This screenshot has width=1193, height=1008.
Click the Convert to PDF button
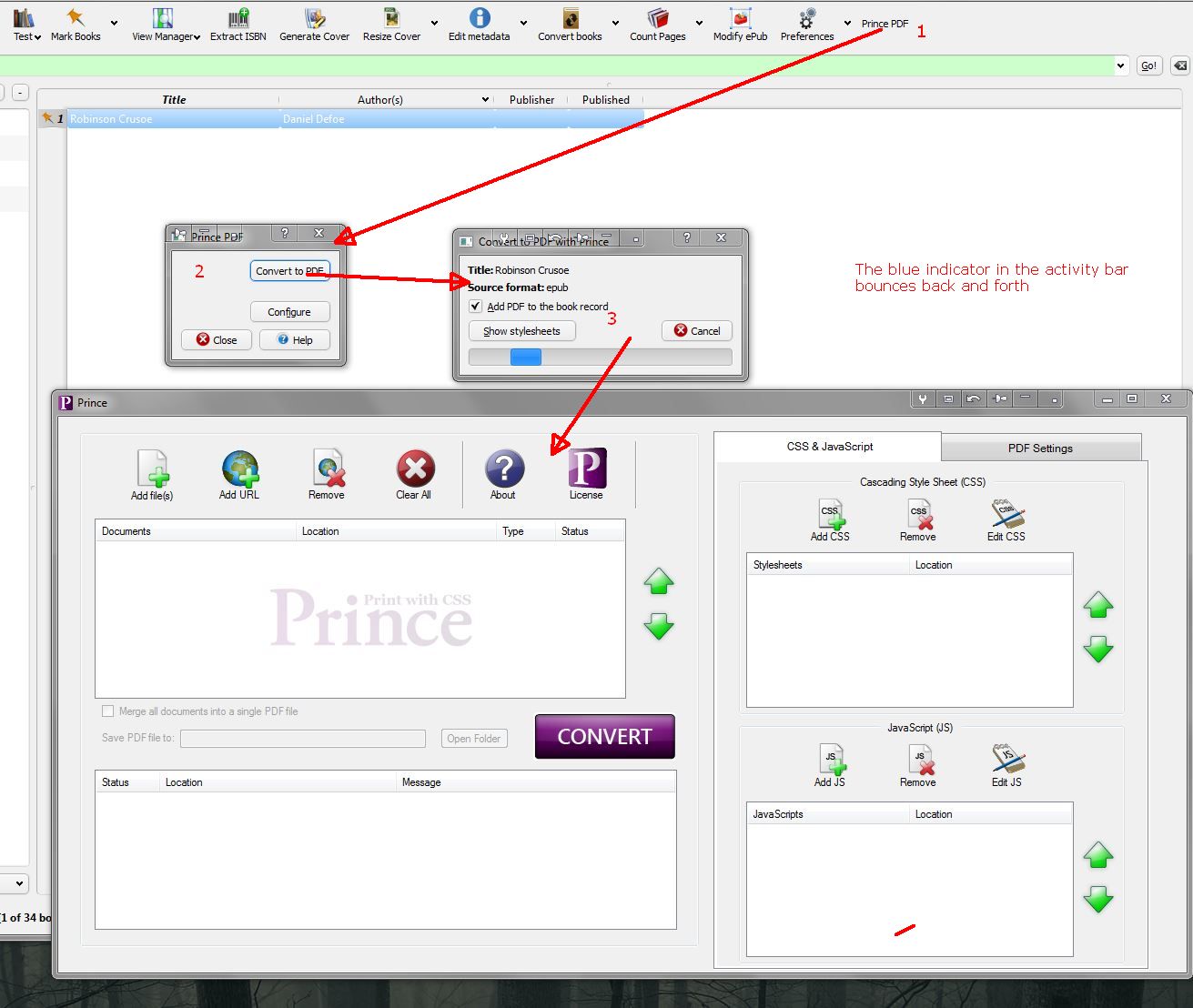click(289, 271)
